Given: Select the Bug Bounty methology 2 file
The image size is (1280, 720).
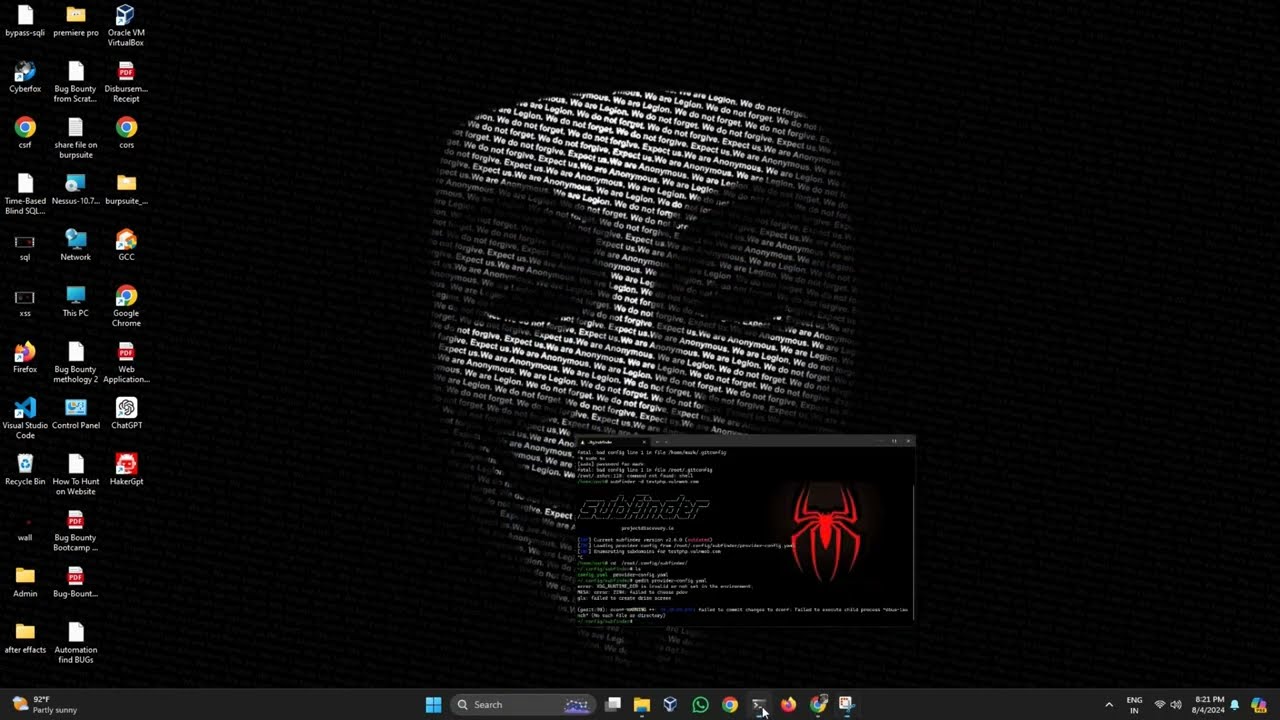Looking at the screenshot, I should (x=76, y=362).
